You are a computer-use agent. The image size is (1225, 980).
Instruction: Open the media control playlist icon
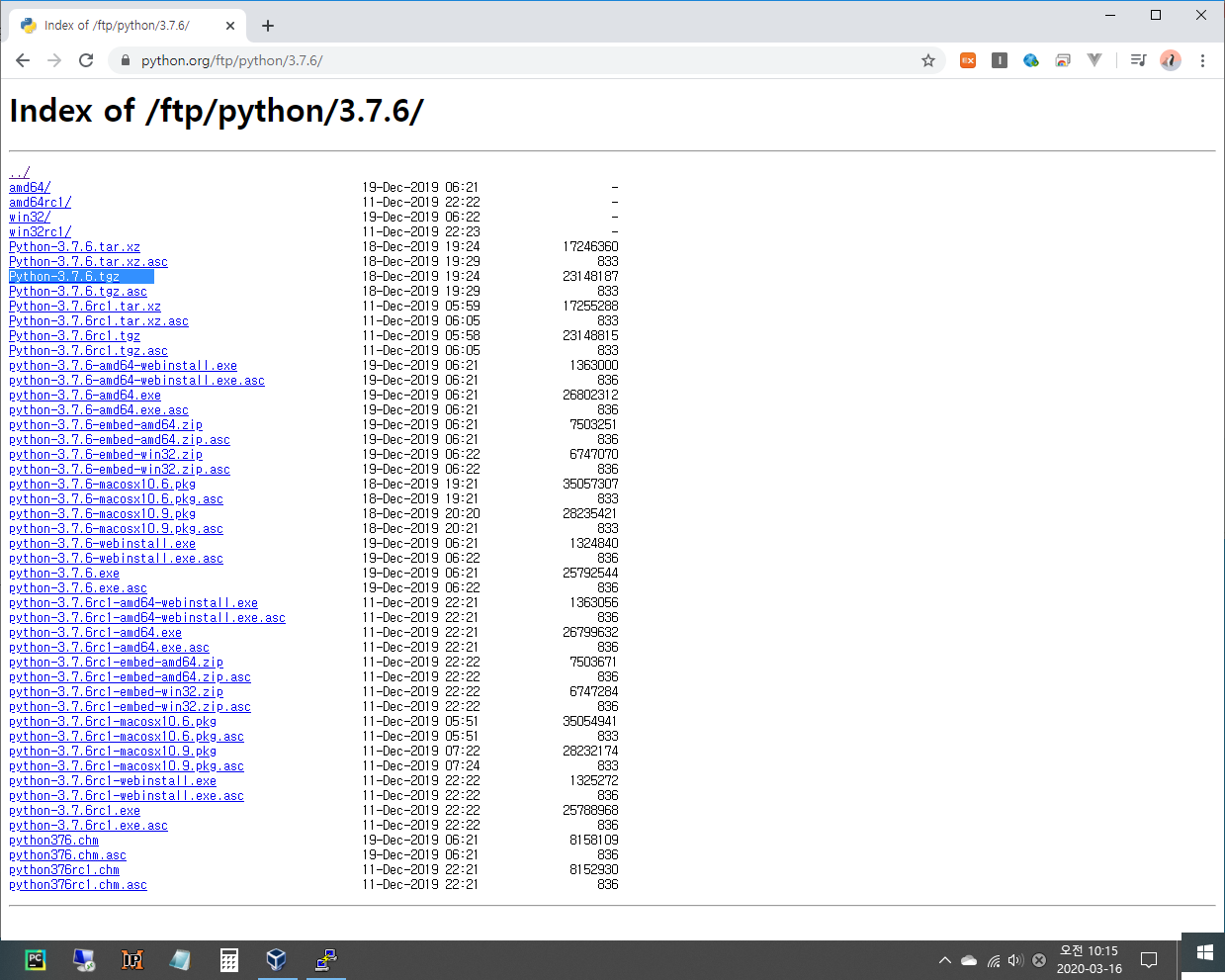point(1138,60)
